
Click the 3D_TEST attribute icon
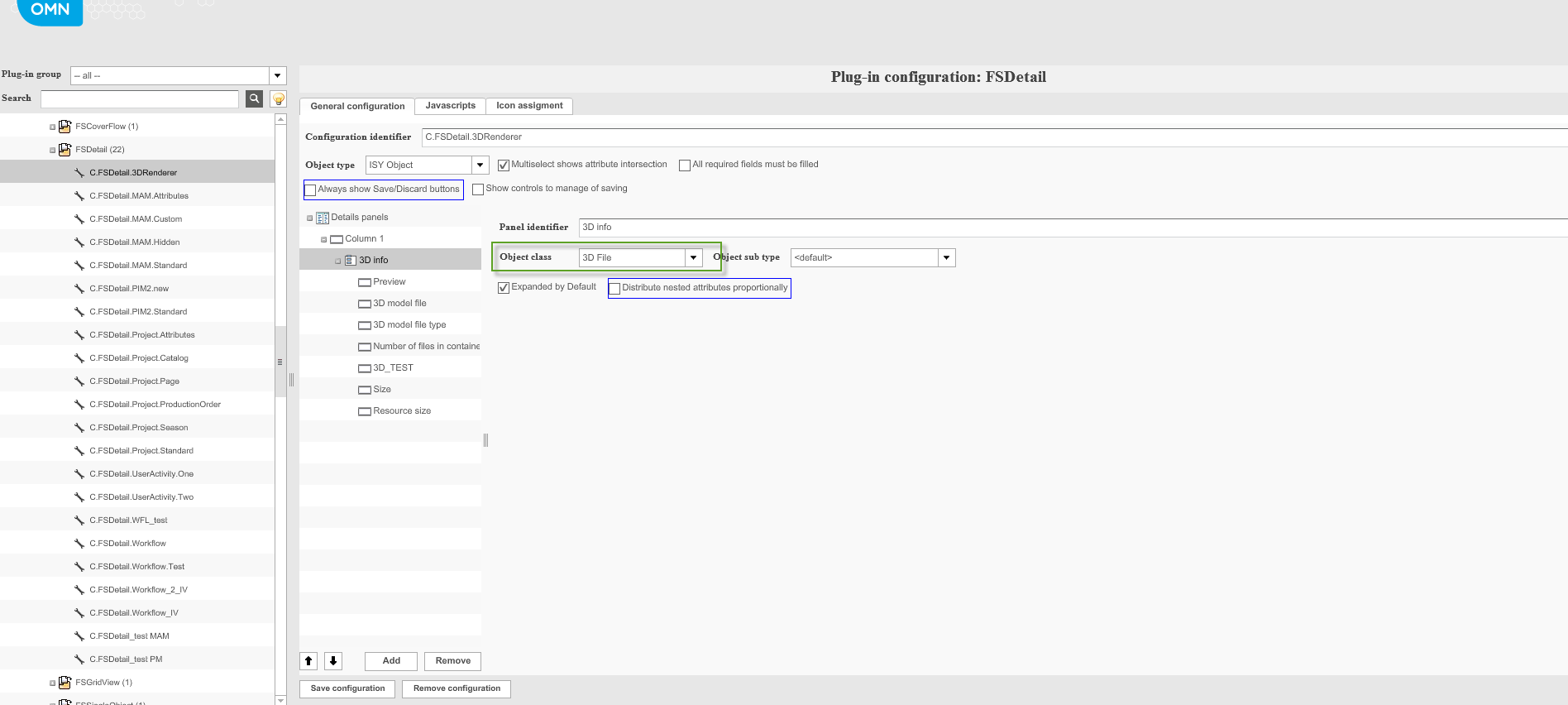(x=365, y=368)
